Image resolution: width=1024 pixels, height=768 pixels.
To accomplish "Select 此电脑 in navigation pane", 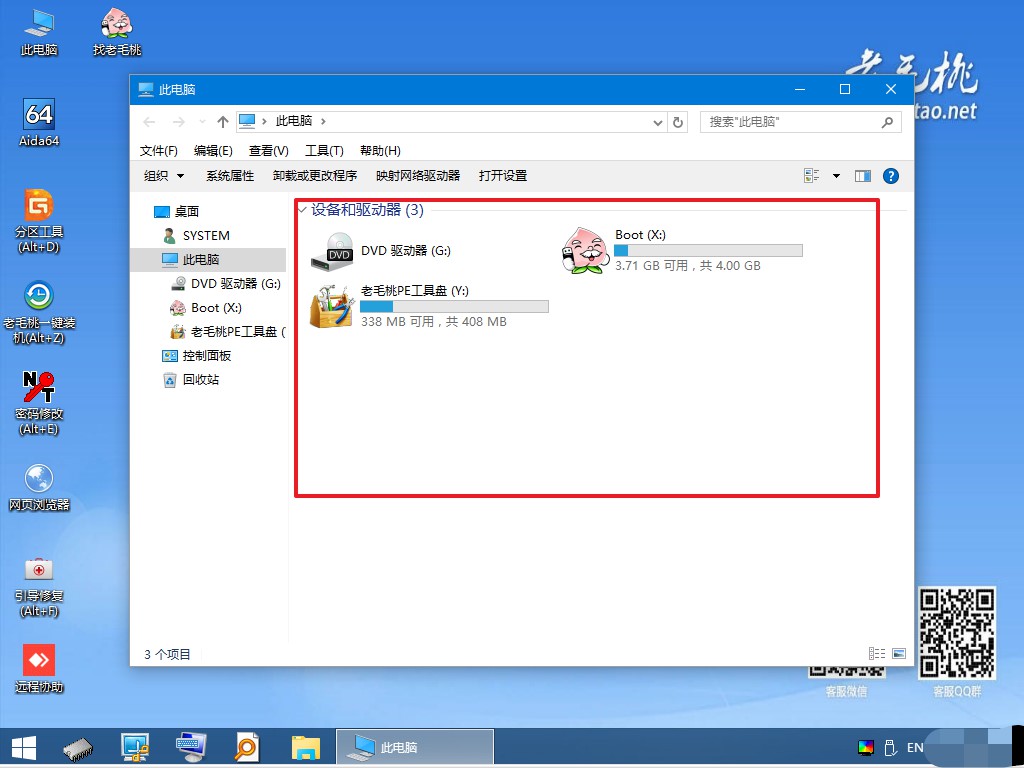I will coord(208,260).
